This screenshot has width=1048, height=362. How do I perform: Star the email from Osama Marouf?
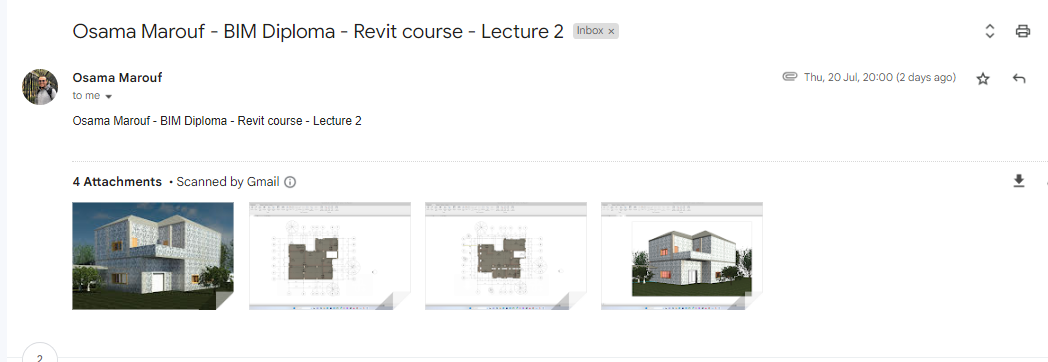point(982,79)
